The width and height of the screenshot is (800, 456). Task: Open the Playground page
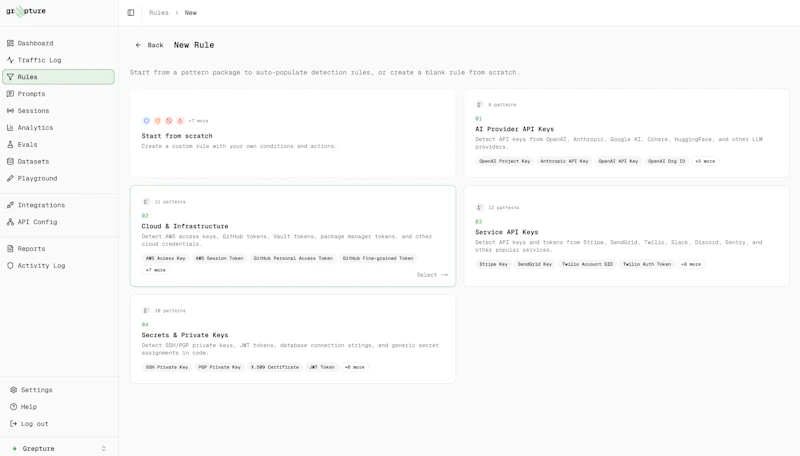point(59,179)
